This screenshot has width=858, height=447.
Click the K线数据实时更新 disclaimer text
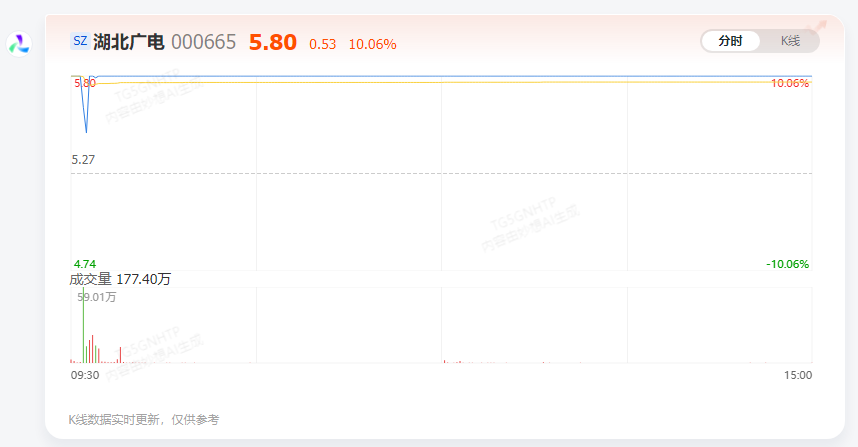(143, 420)
